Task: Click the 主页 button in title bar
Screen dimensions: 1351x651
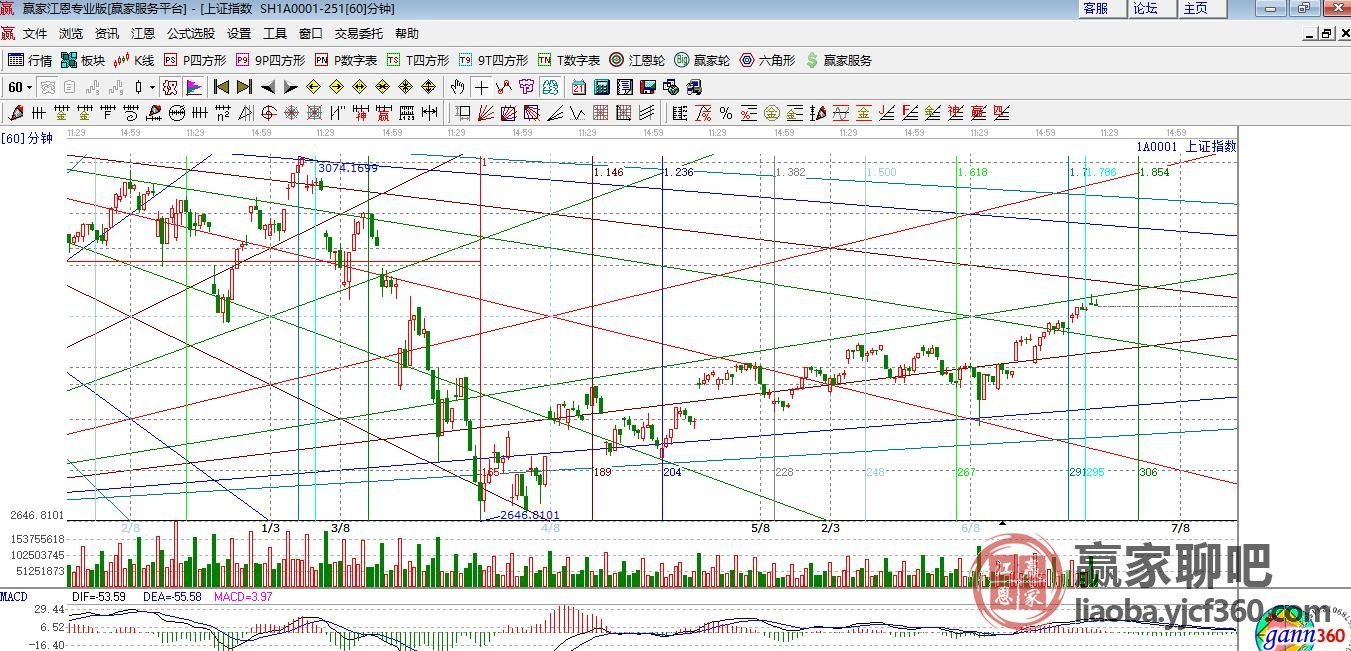Action: coord(1201,8)
